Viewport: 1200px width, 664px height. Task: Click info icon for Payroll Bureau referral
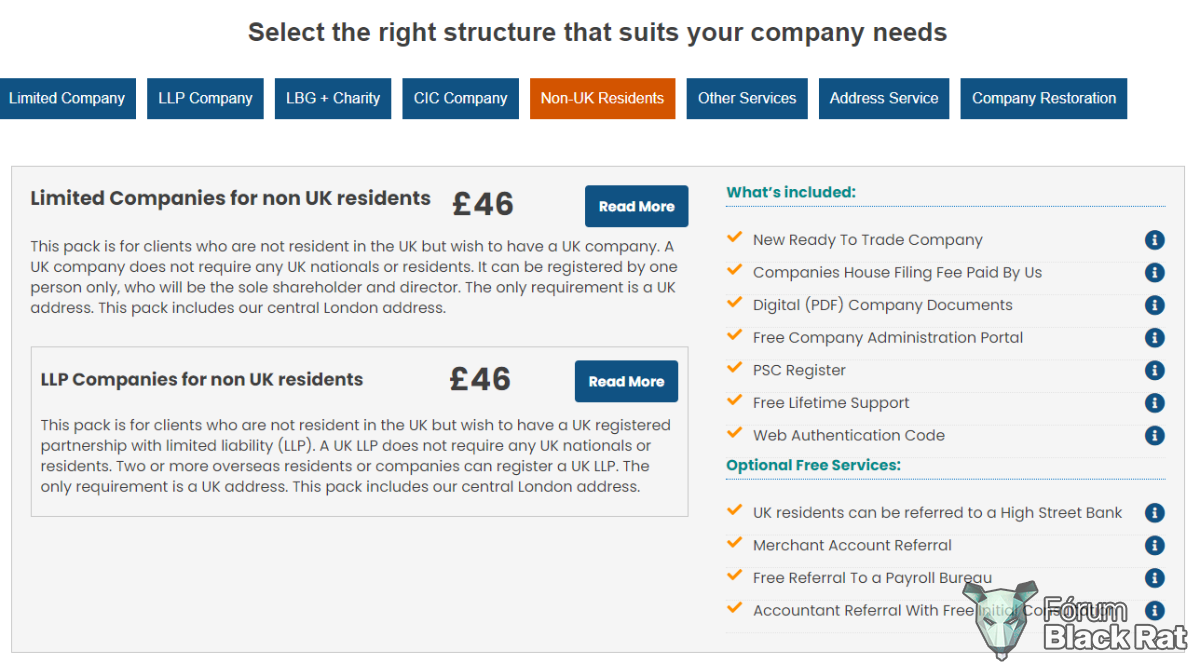point(1155,578)
